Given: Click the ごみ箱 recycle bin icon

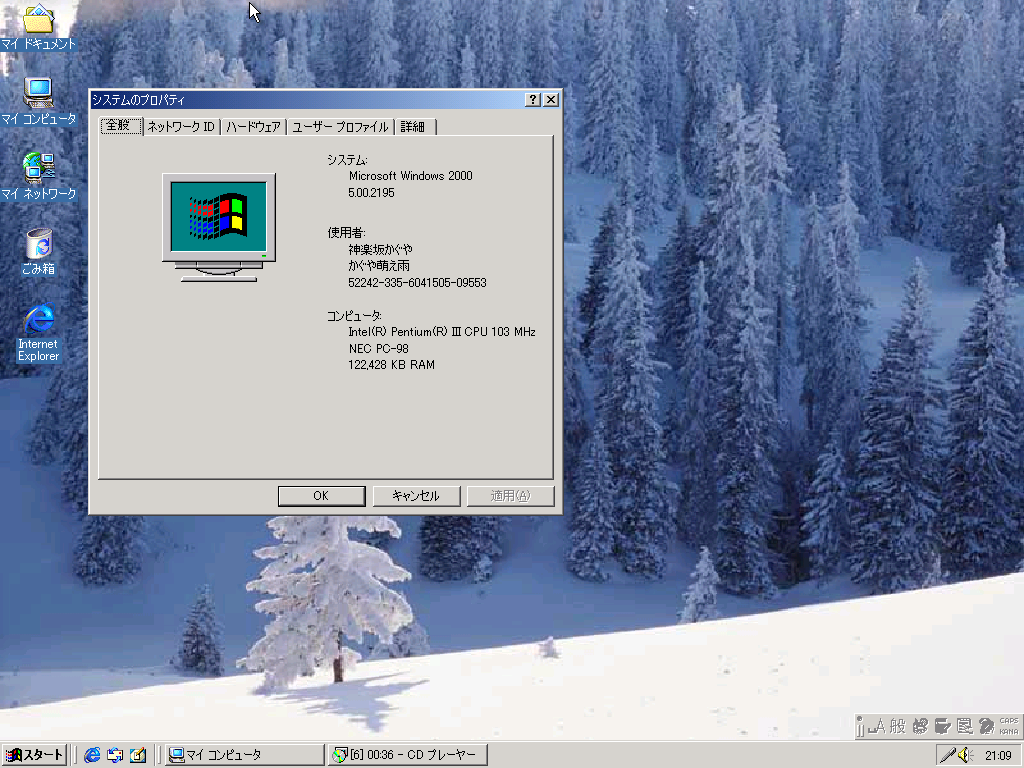Looking at the screenshot, I should [38, 244].
